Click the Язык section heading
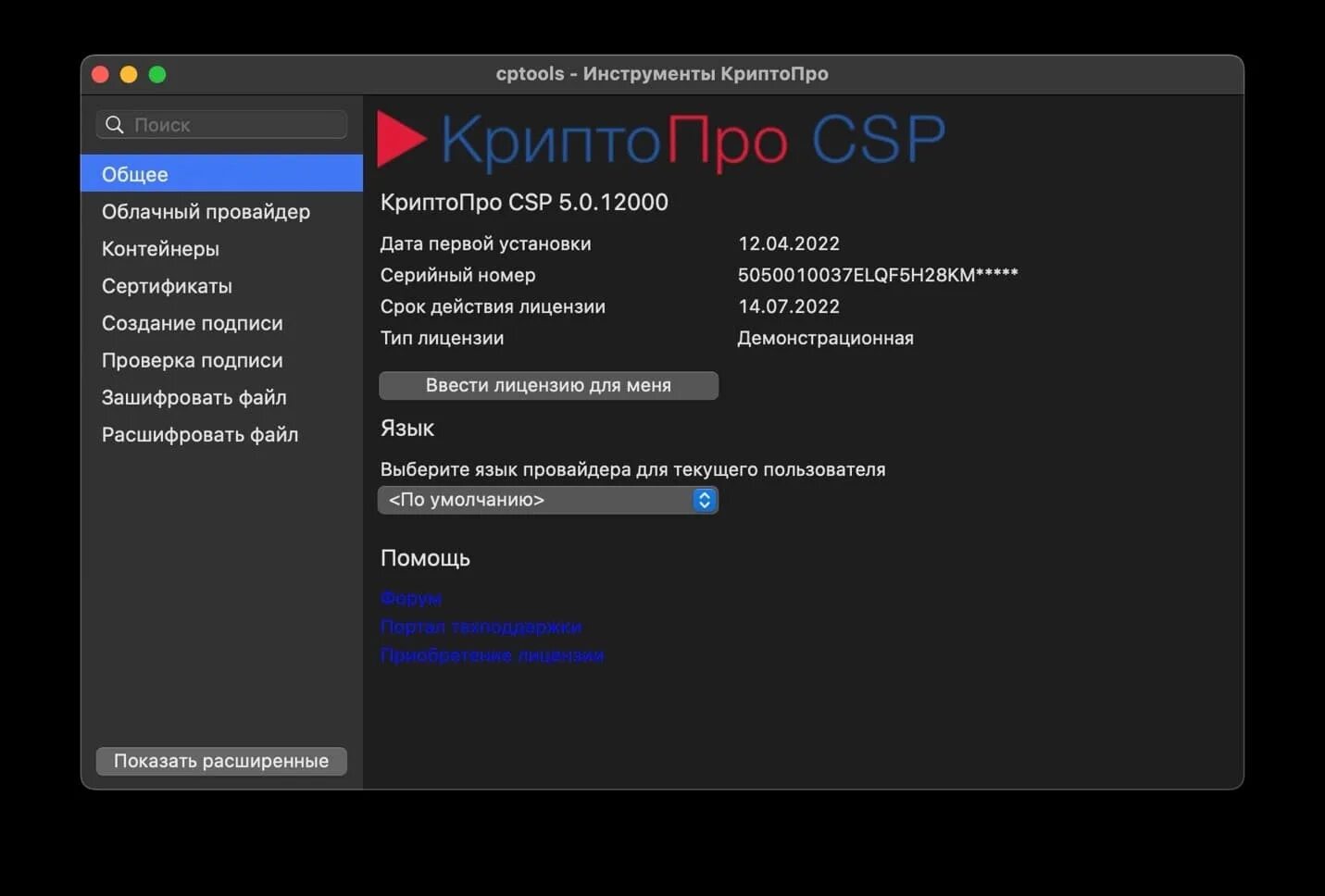The height and width of the screenshot is (896, 1325). tap(407, 428)
